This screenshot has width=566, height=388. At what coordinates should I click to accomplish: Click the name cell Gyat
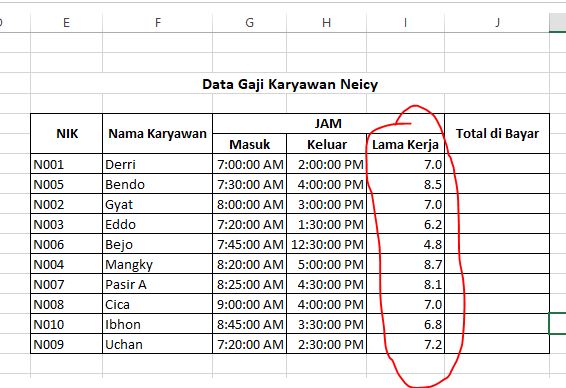158,204
